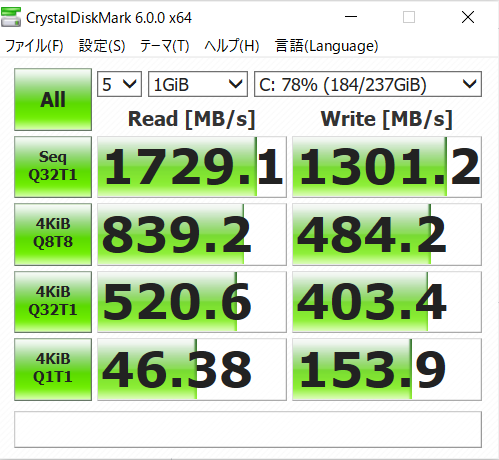Click the 4KiB Q1T1 write result 153.9
This screenshot has height=460, width=499.
(x=387, y=369)
